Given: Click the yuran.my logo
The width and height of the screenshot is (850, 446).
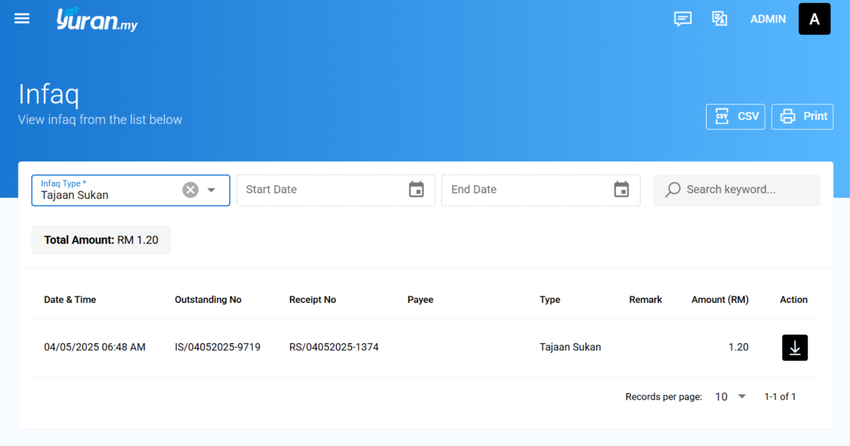Looking at the screenshot, I should [96, 20].
